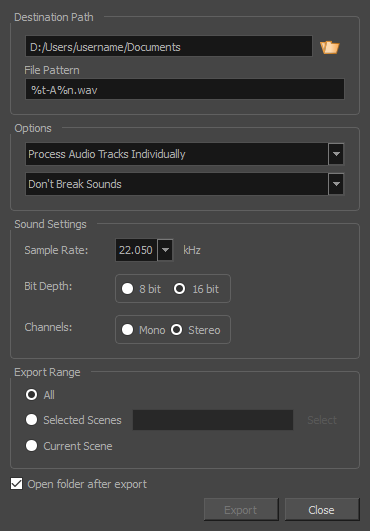
Task: Click the Export button
Action: tap(241, 510)
